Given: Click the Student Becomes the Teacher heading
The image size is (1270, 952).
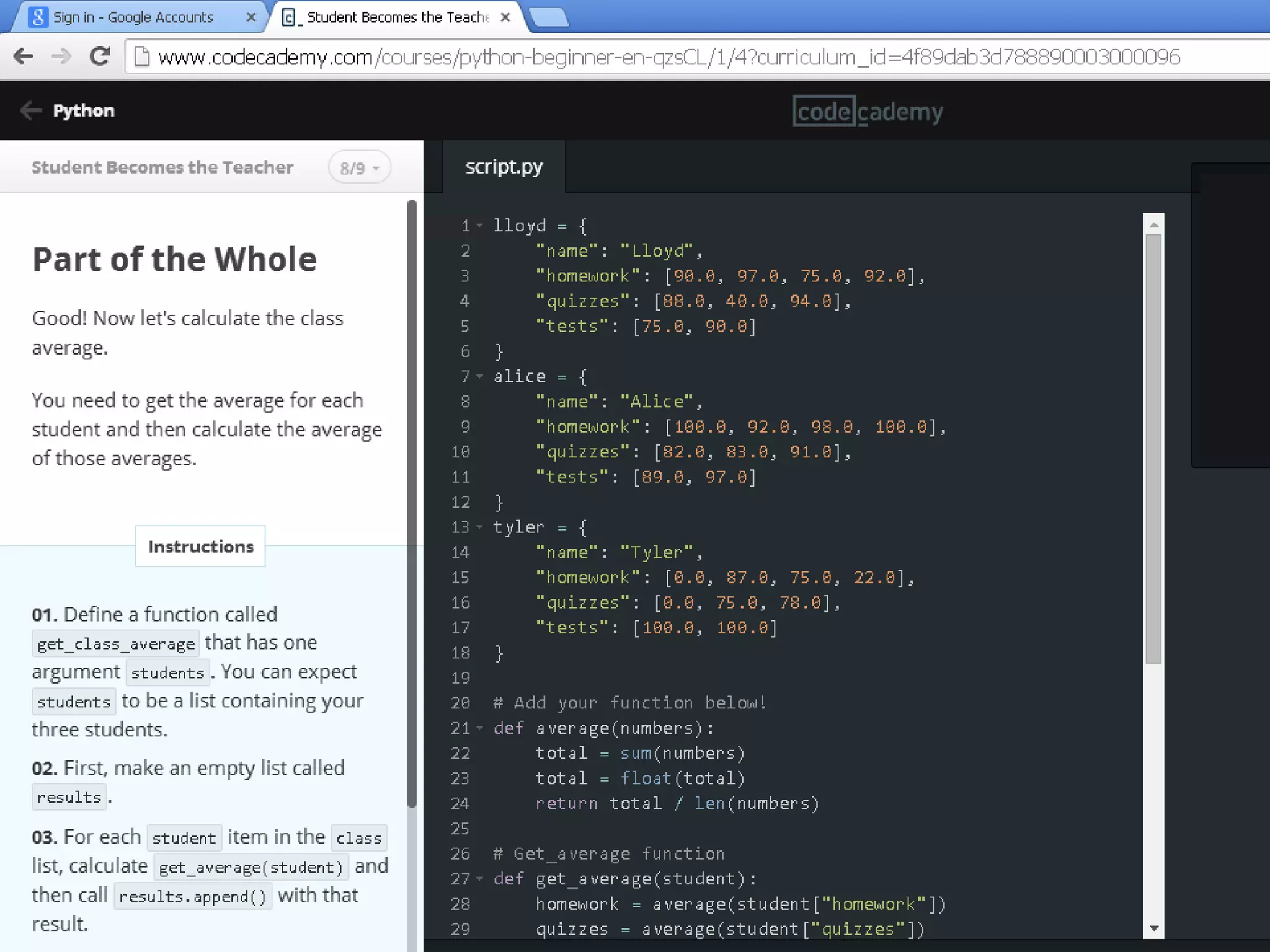Looking at the screenshot, I should point(162,167).
